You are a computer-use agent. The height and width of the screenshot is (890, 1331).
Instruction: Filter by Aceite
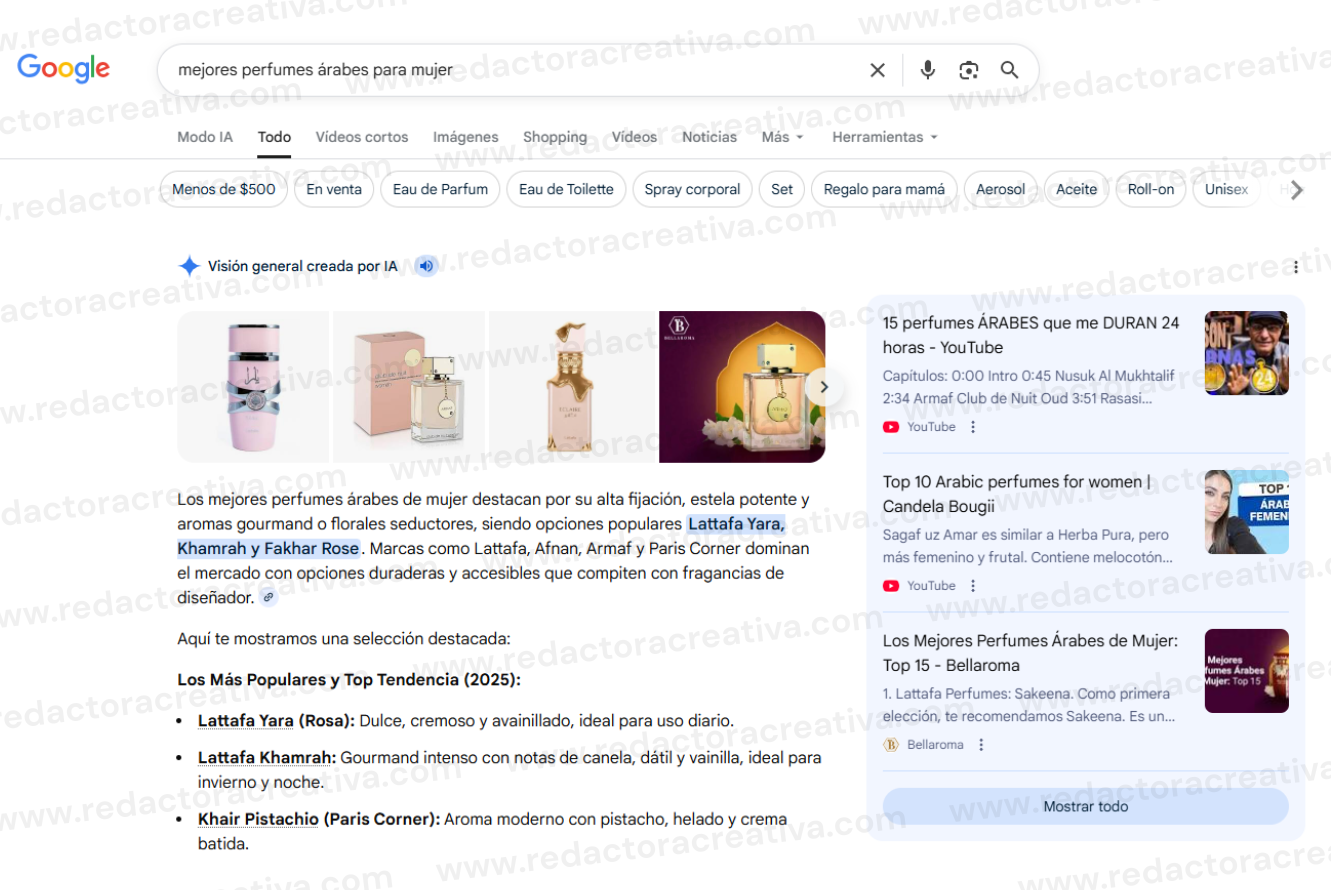(1076, 189)
